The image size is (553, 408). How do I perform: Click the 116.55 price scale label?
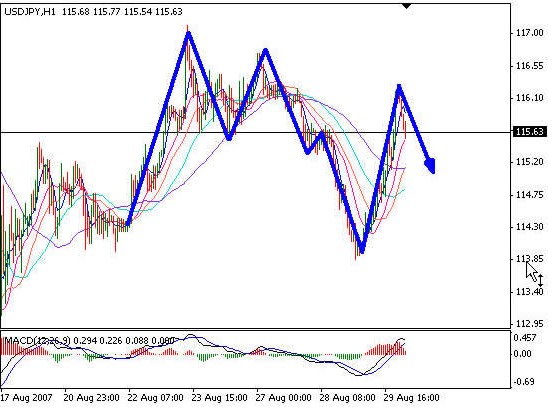pyautogui.click(x=529, y=66)
